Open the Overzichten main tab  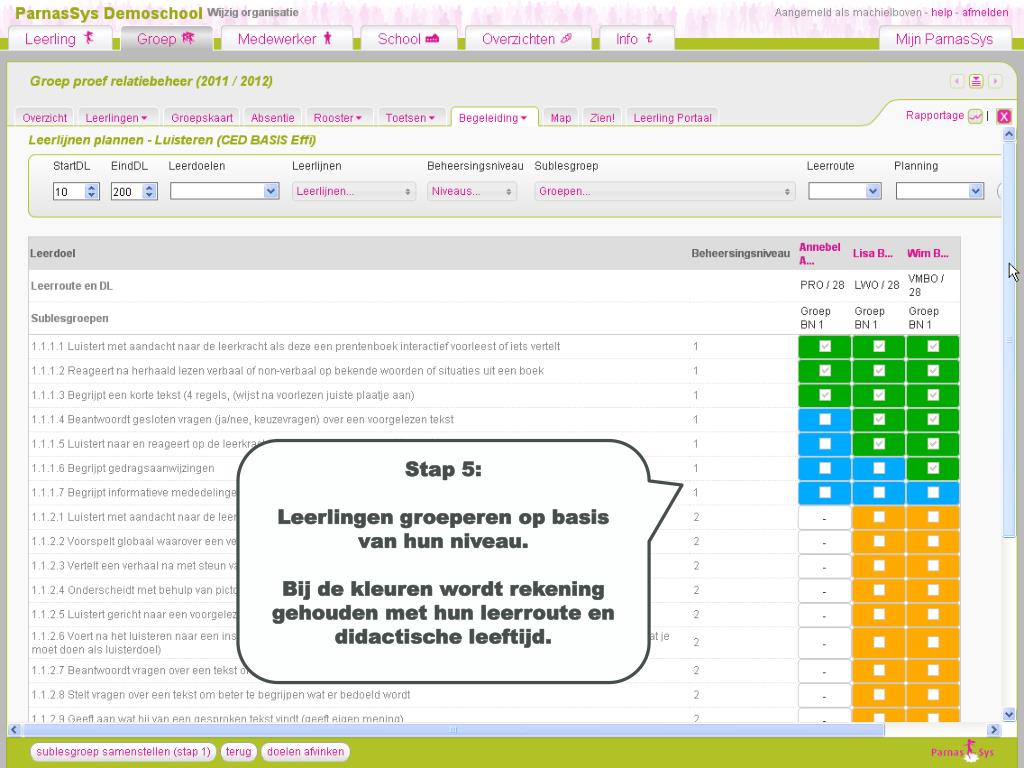(528, 39)
